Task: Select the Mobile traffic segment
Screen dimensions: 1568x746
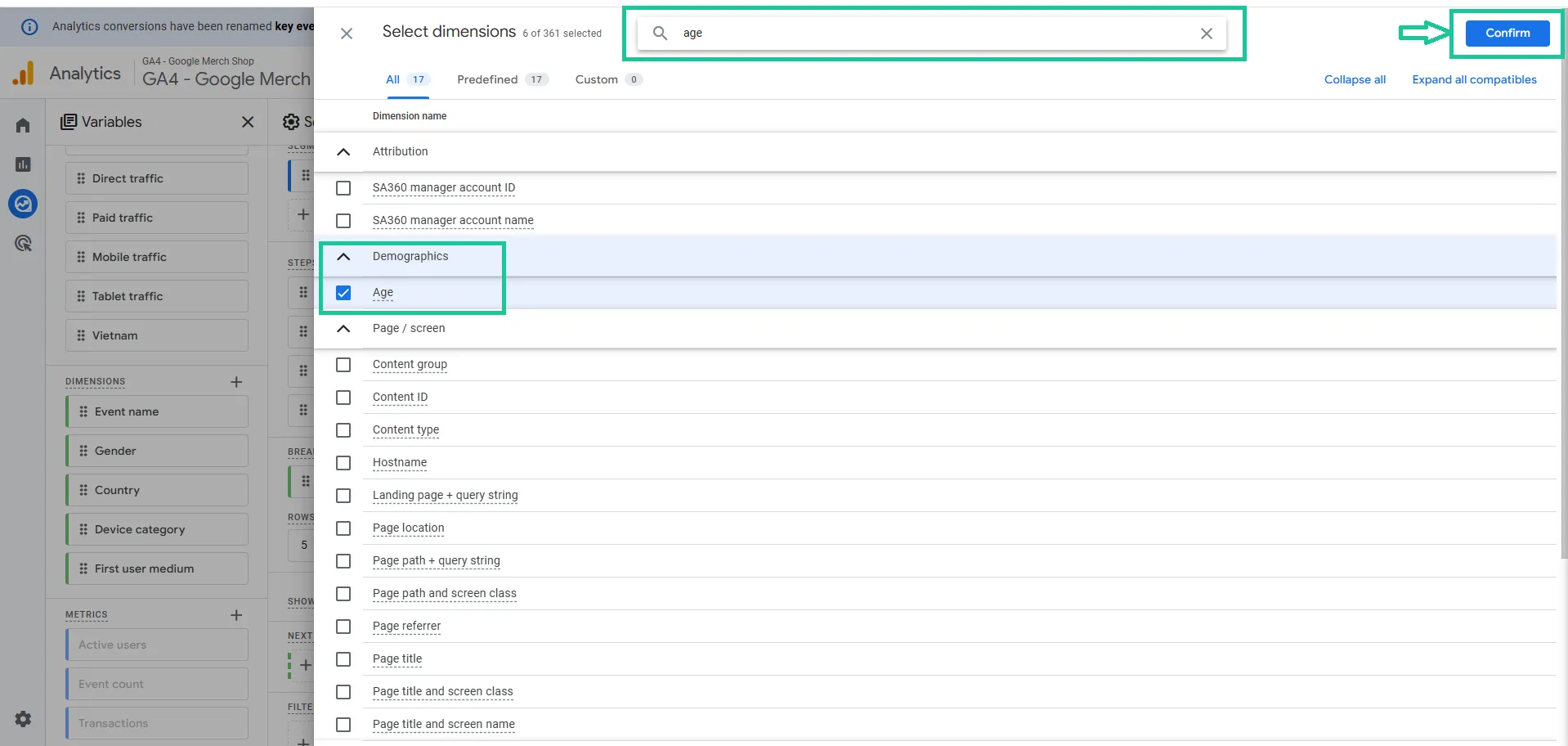Action: coord(157,257)
